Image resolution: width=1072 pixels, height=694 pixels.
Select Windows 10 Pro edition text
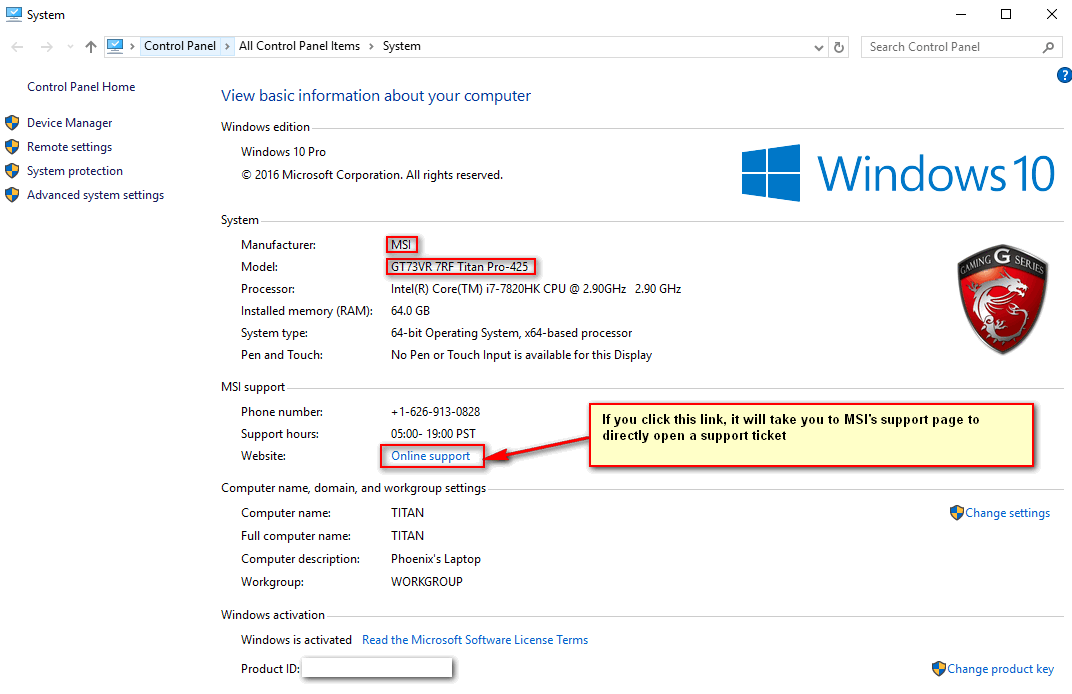point(283,152)
